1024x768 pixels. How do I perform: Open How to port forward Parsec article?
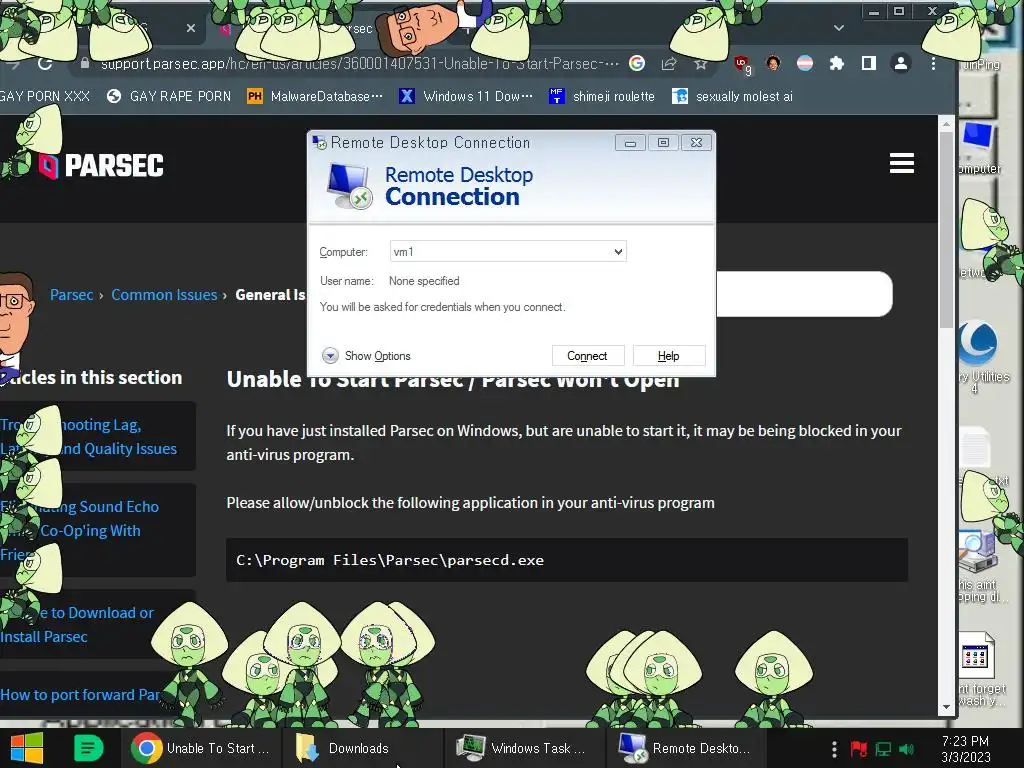[80, 695]
